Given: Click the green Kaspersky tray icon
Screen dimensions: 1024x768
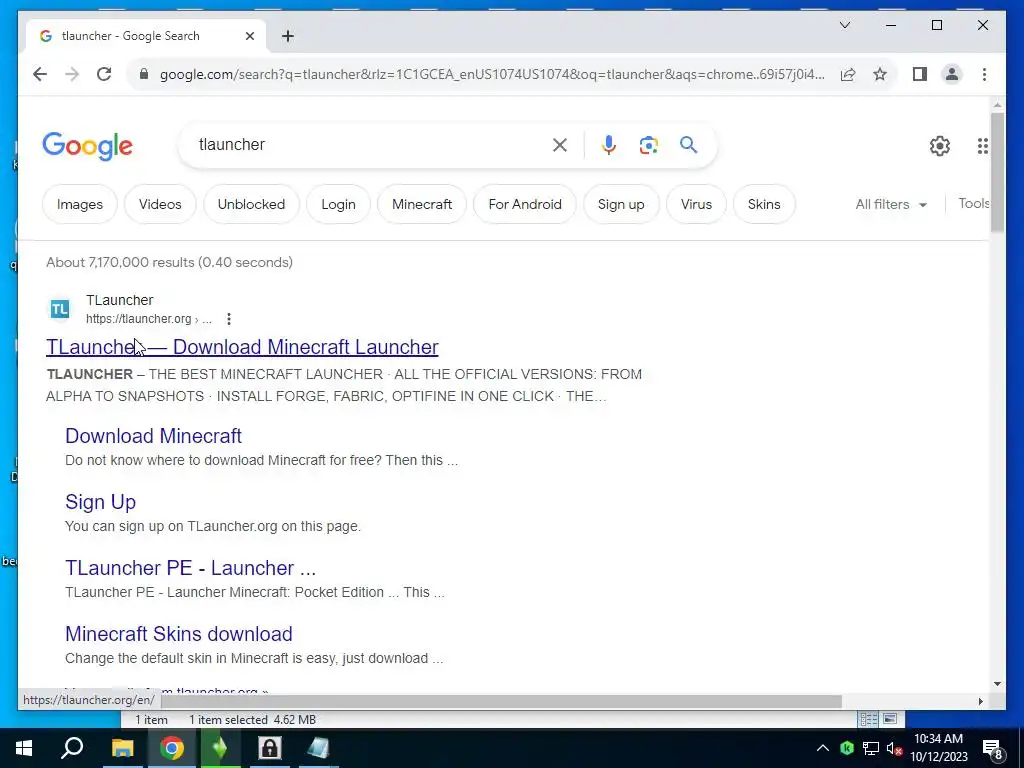Looking at the screenshot, I should tap(847, 748).
